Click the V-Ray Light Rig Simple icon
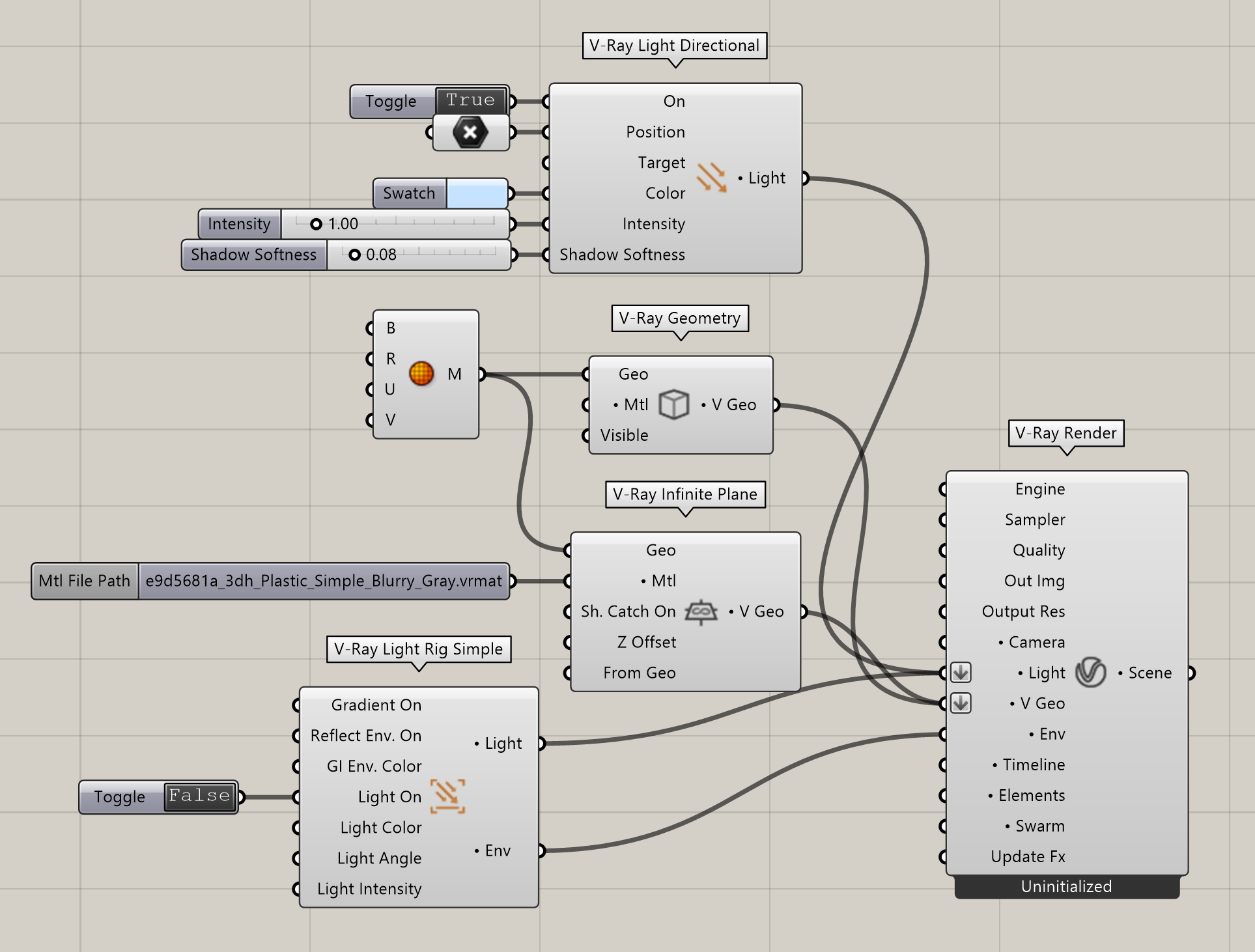This screenshot has width=1255, height=952. [448, 796]
